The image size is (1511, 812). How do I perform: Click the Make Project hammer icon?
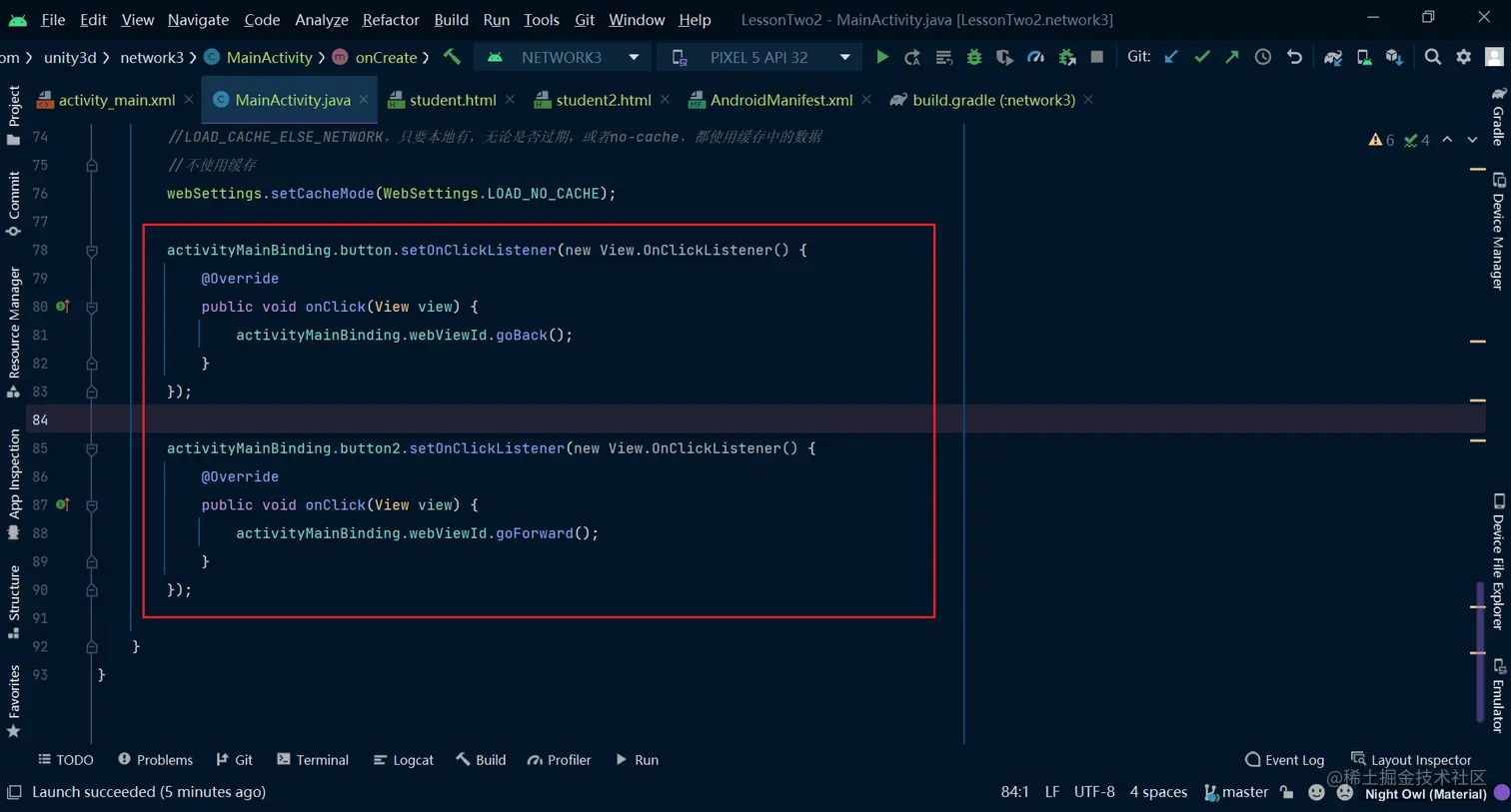pos(452,57)
